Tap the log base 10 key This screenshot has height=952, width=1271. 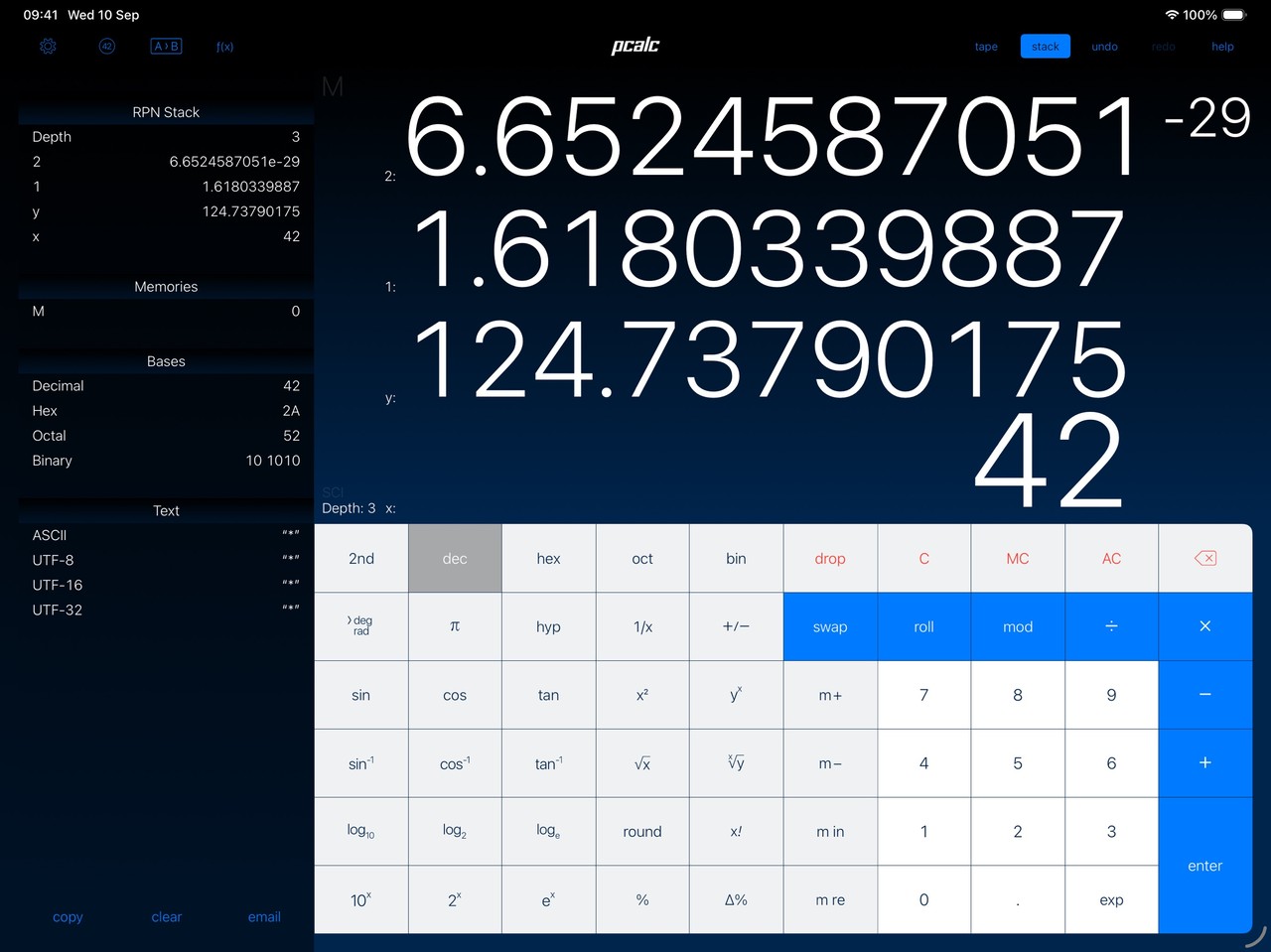[361, 832]
